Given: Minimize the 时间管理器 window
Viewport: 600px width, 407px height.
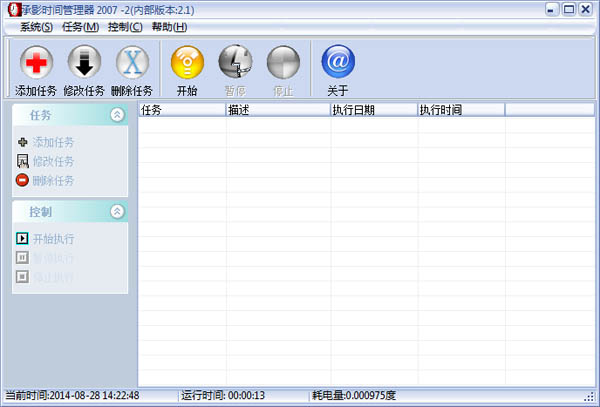Looking at the screenshot, I should click(552, 10).
